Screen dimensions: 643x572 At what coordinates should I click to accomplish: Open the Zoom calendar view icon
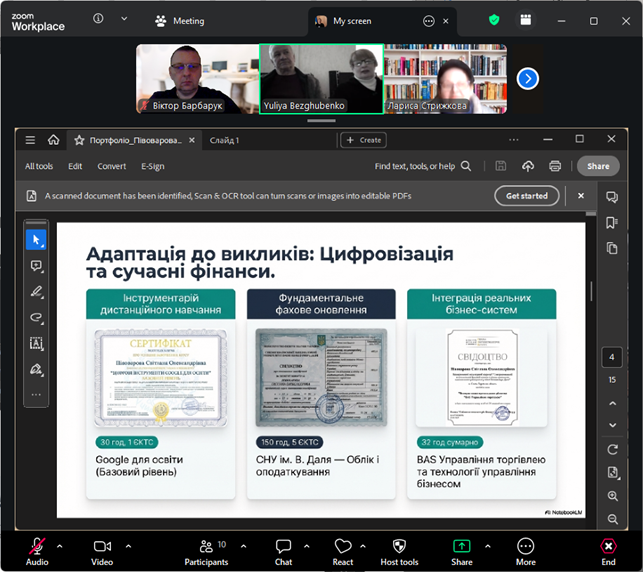coord(526,20)
